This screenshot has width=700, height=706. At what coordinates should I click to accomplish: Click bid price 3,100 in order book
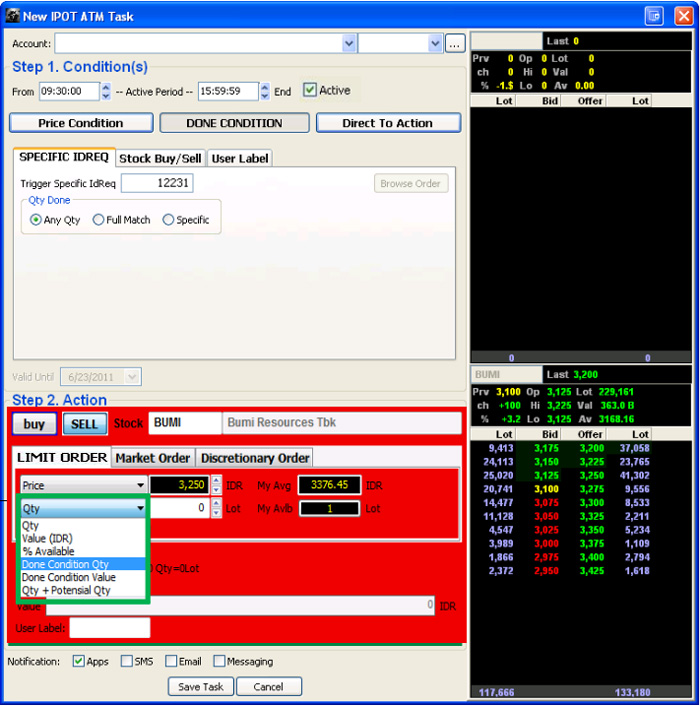(546, 489)
